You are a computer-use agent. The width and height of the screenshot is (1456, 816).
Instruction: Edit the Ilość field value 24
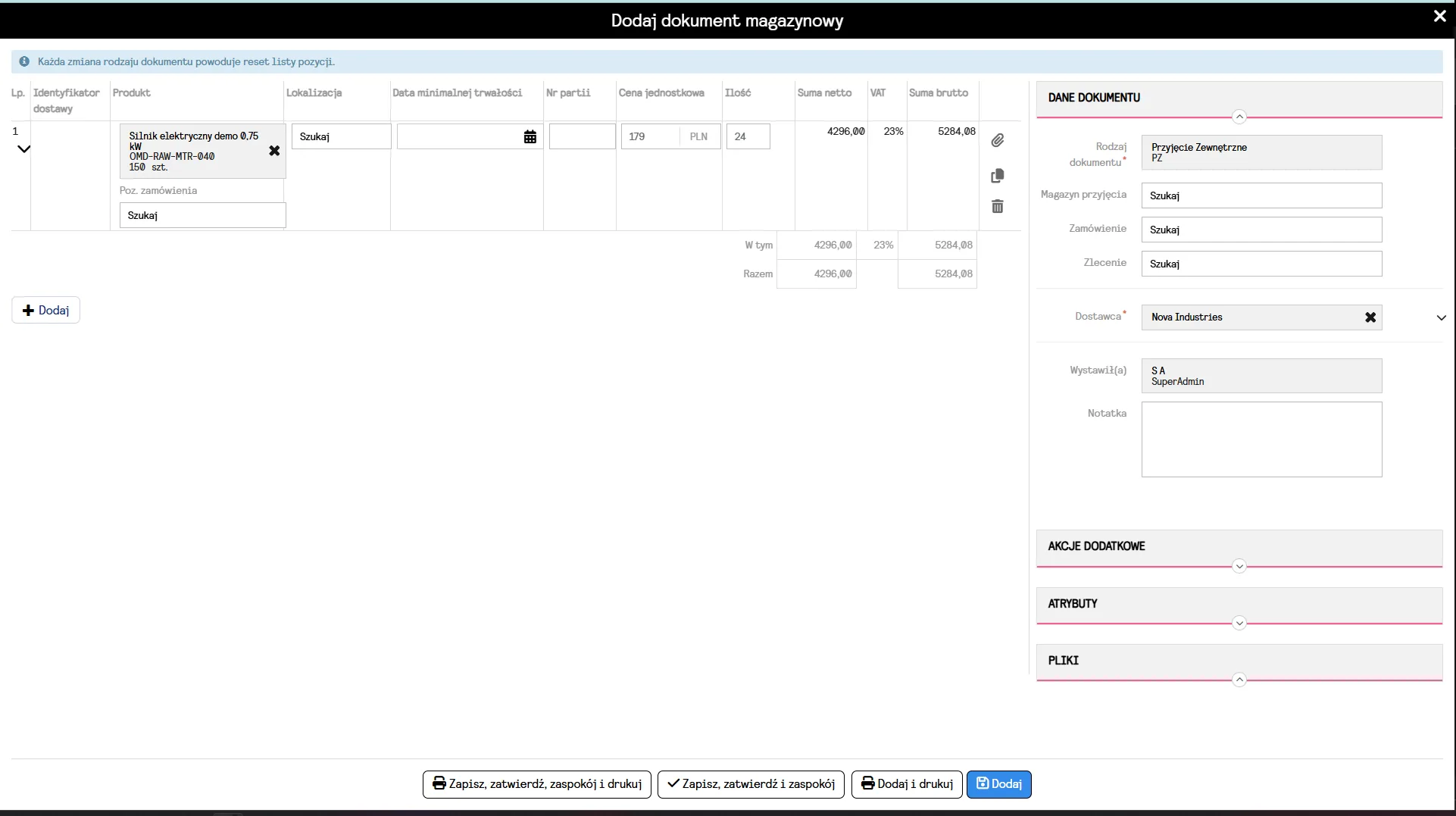click(x=748, y=136)
